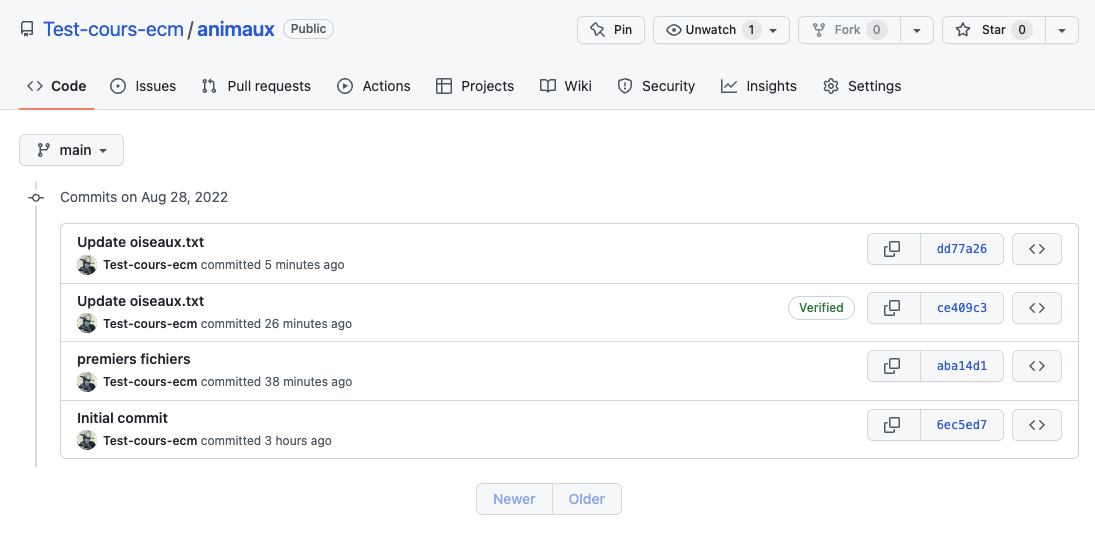This screenshot has width=1095, height=539.
Task: Pin this repository
Action: [611, 30]
